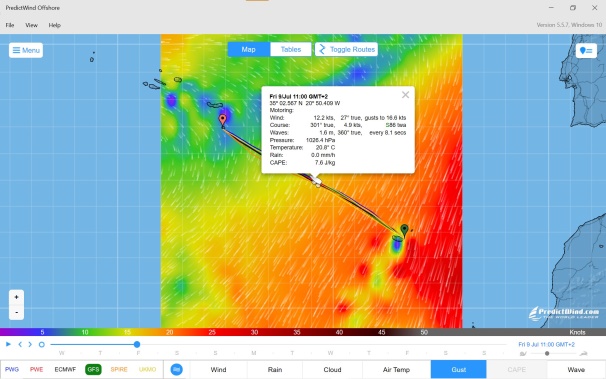Open the View menu

(31, 25)
